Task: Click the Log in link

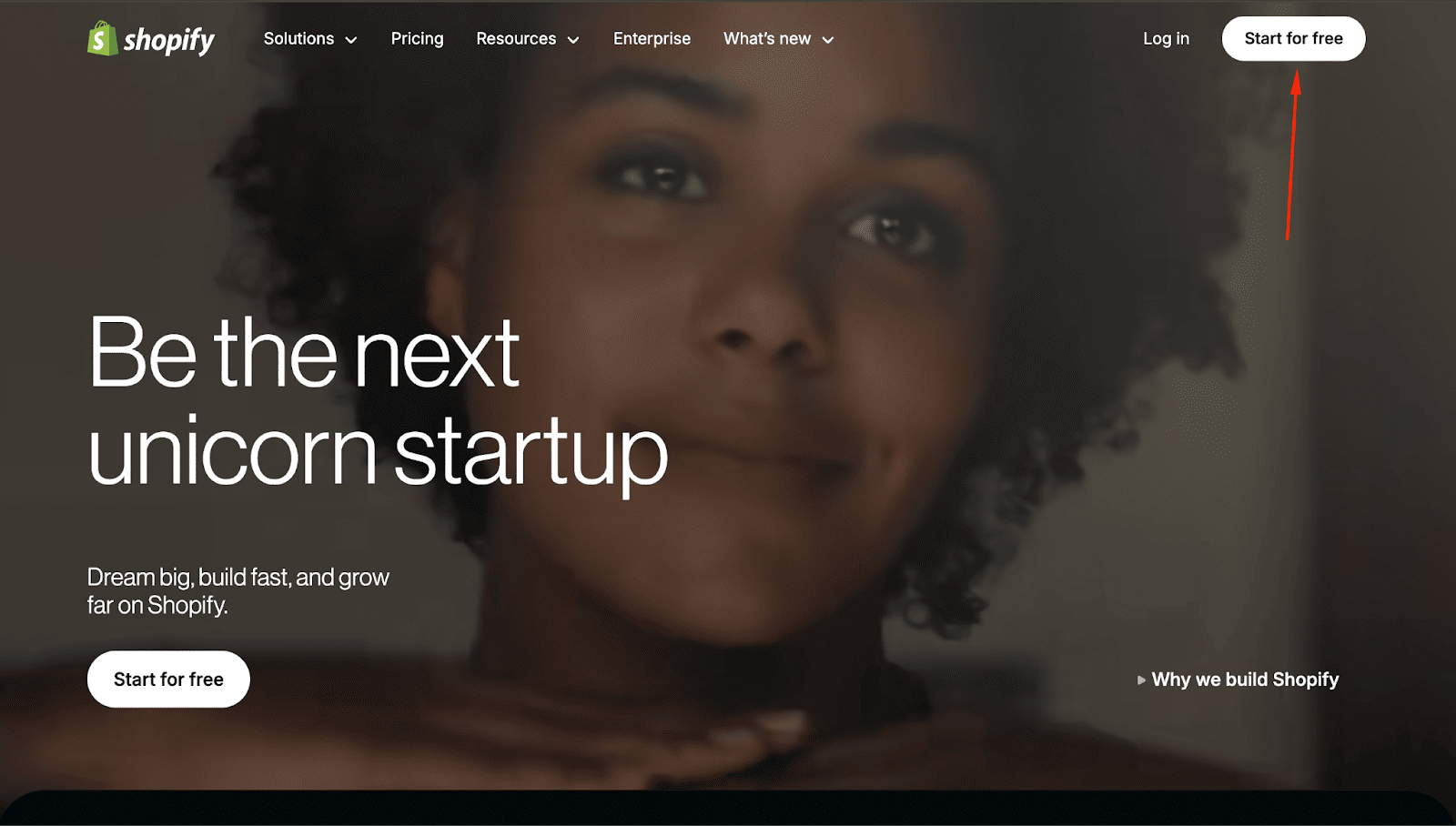Action: point(1166,38)
